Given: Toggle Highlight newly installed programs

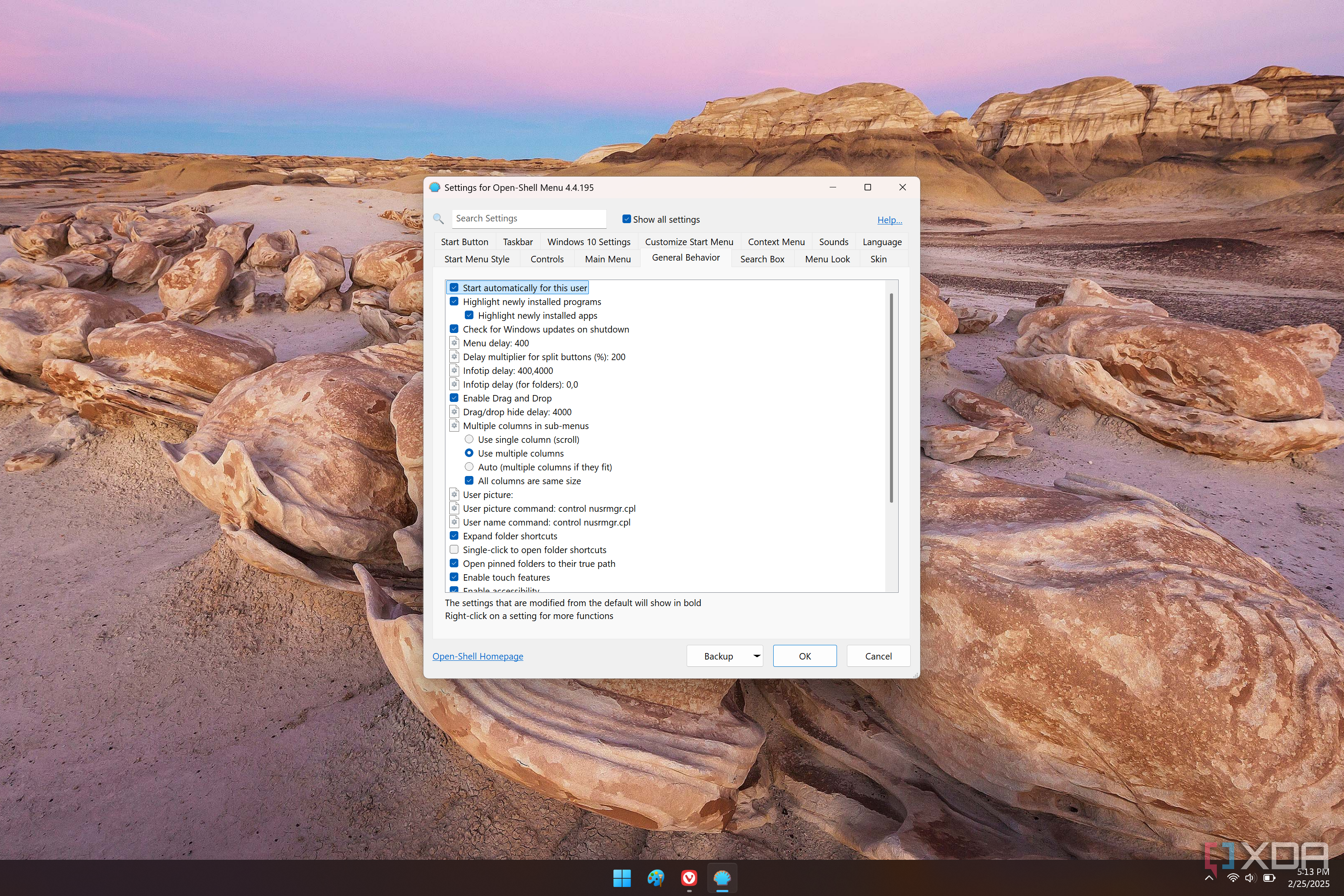Looking at the screenshot, I should click(x=454, y=301).
